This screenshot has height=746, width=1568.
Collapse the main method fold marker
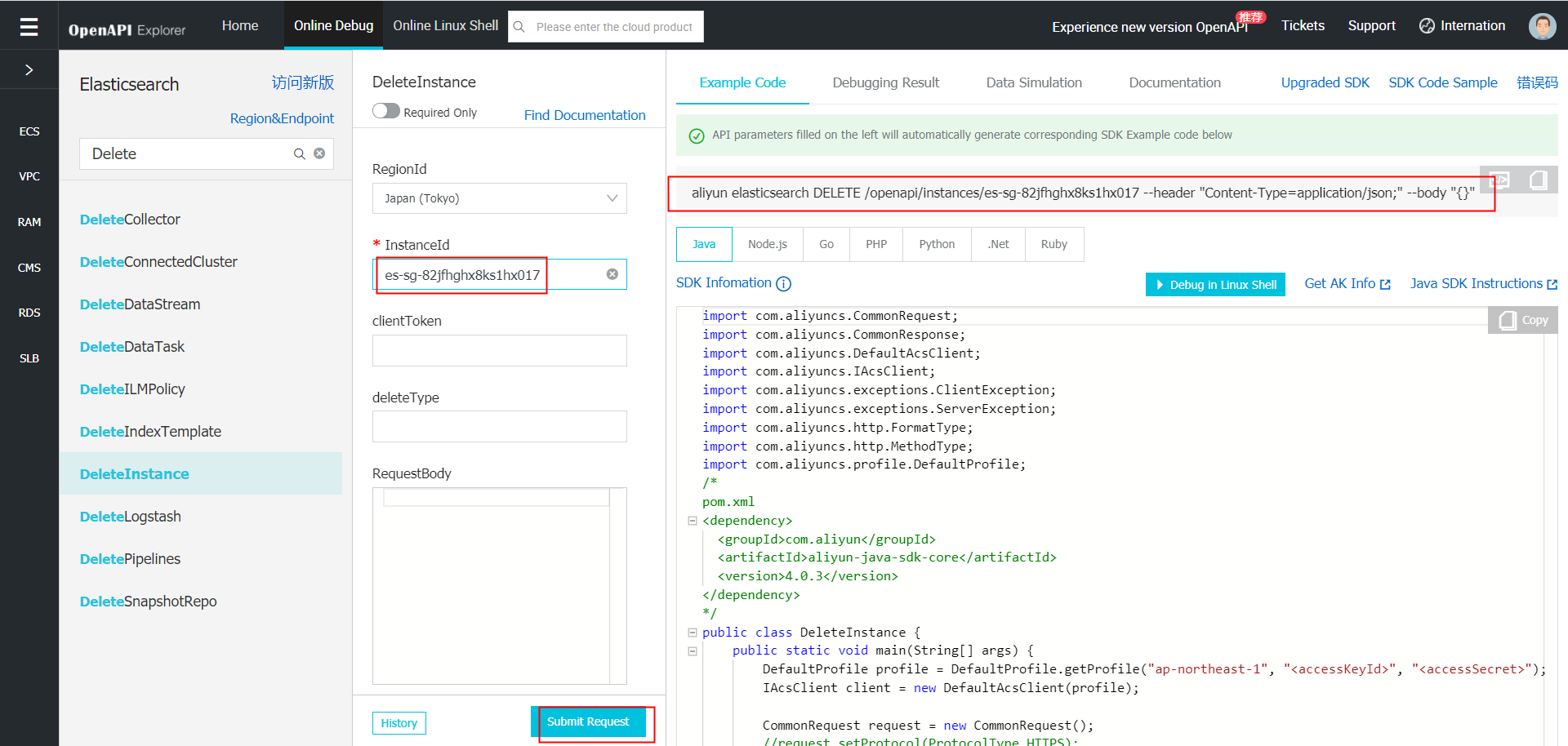pyautogui.click(x=693, y=651)
